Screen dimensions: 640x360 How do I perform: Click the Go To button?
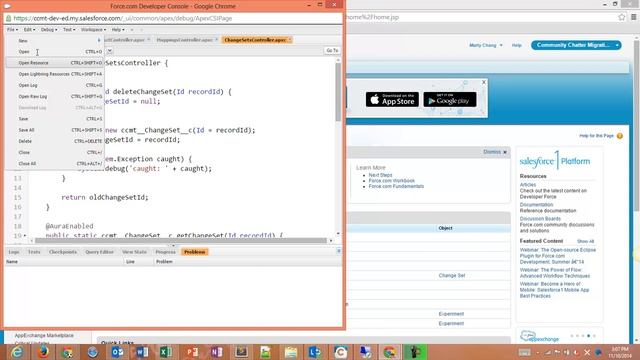point(332,51)
